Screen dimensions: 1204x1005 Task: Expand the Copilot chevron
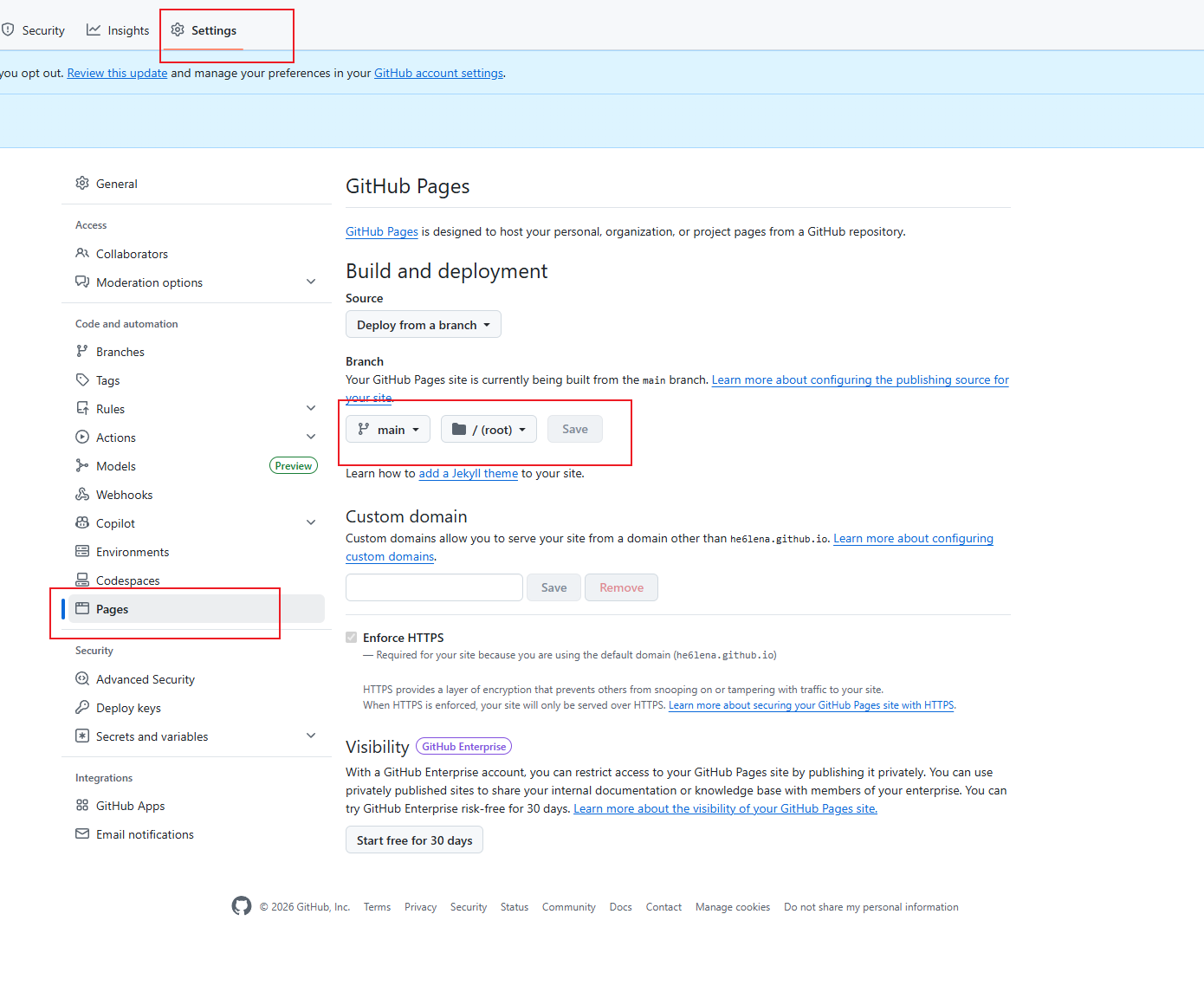[x=311, y=523]
